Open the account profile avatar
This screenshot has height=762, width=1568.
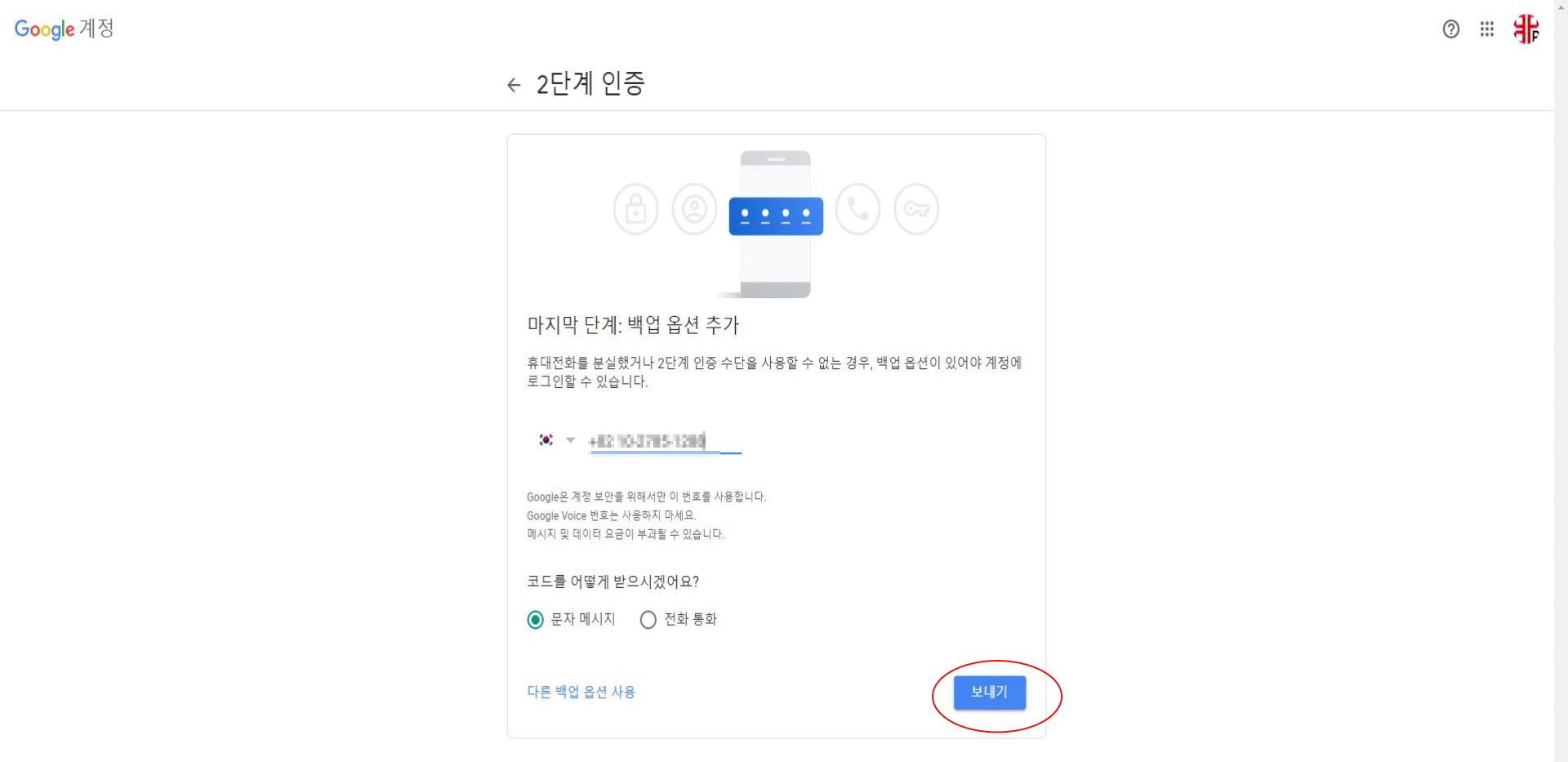click(1526, 29)
